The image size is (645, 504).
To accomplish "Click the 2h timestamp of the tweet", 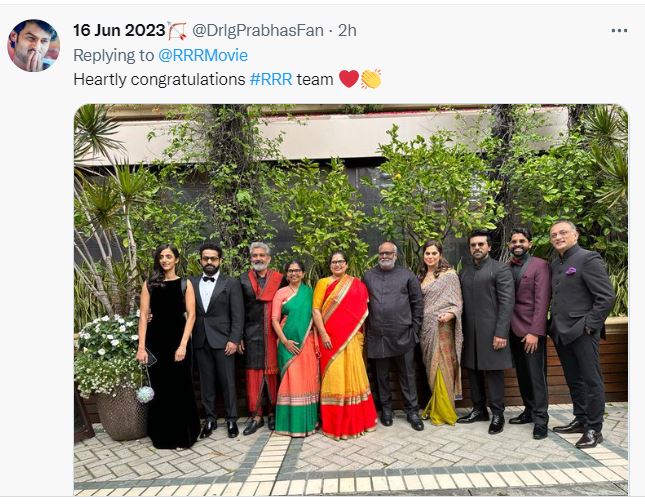I will [347, 30].
